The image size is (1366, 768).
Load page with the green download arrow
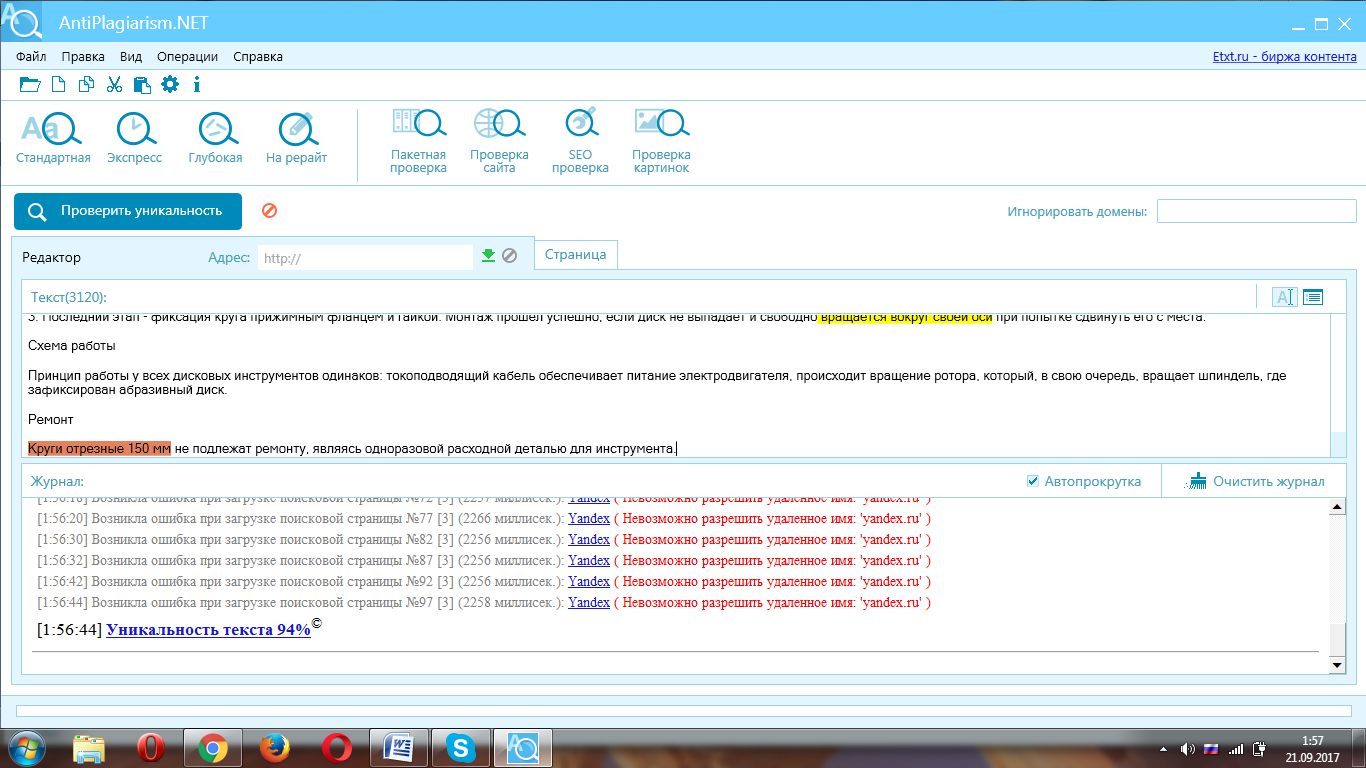488,256
